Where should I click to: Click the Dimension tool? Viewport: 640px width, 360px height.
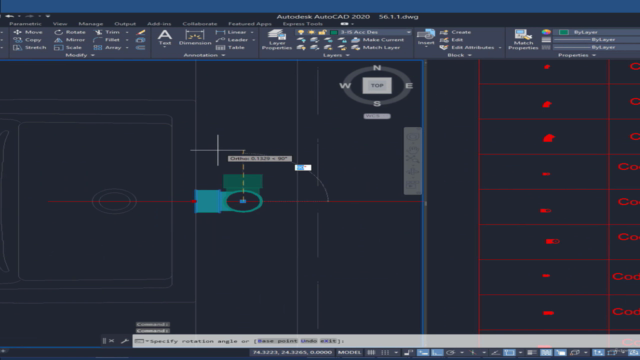[x=195, y=38]
